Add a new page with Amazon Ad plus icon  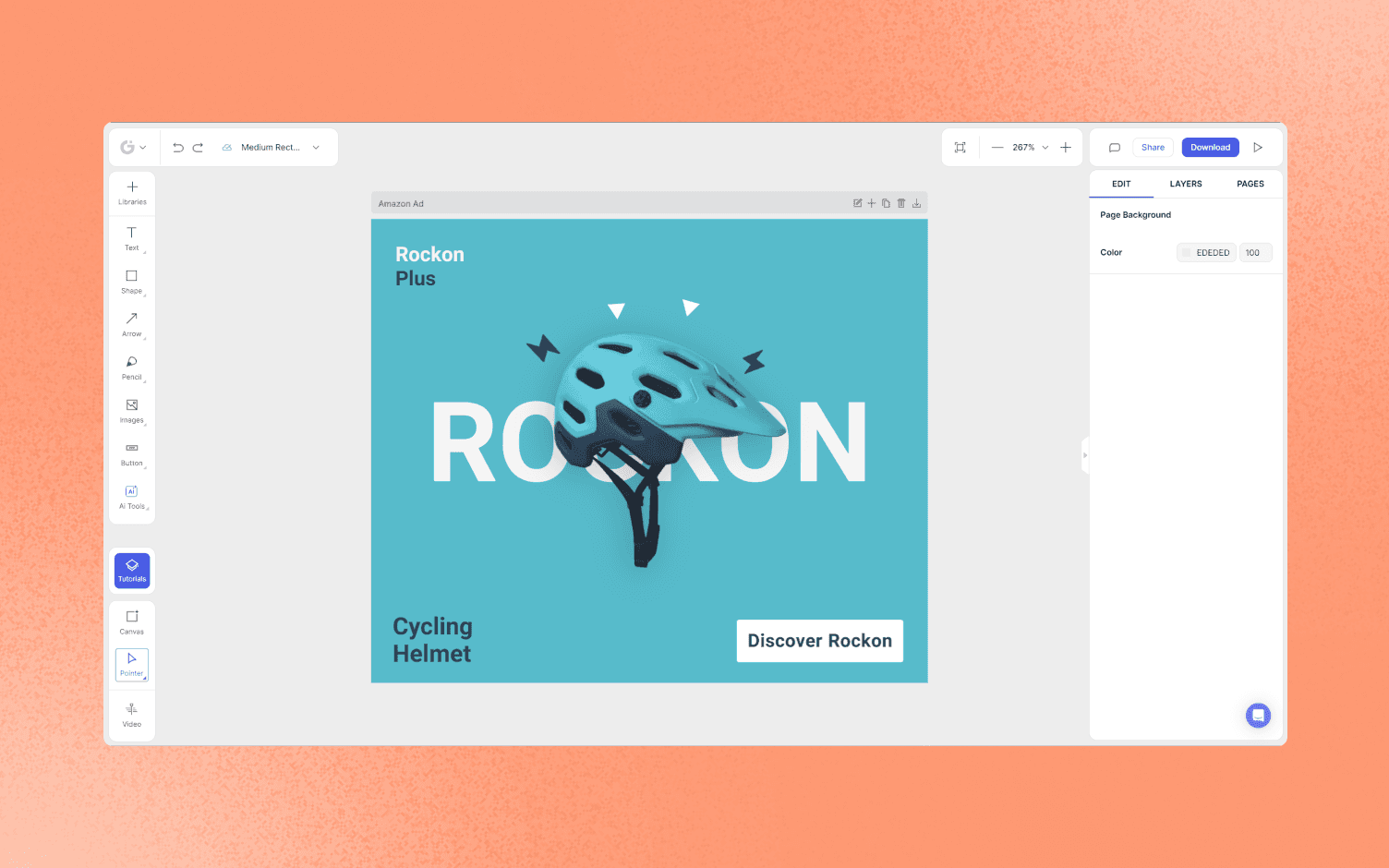(x=871, y=203)
